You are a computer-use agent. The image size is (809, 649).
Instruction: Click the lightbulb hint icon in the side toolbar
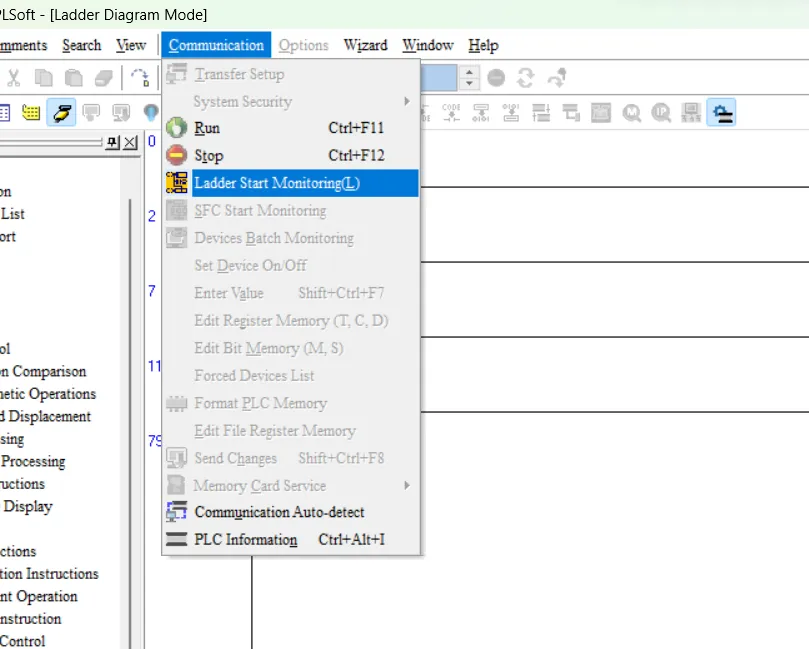point(152,112)
